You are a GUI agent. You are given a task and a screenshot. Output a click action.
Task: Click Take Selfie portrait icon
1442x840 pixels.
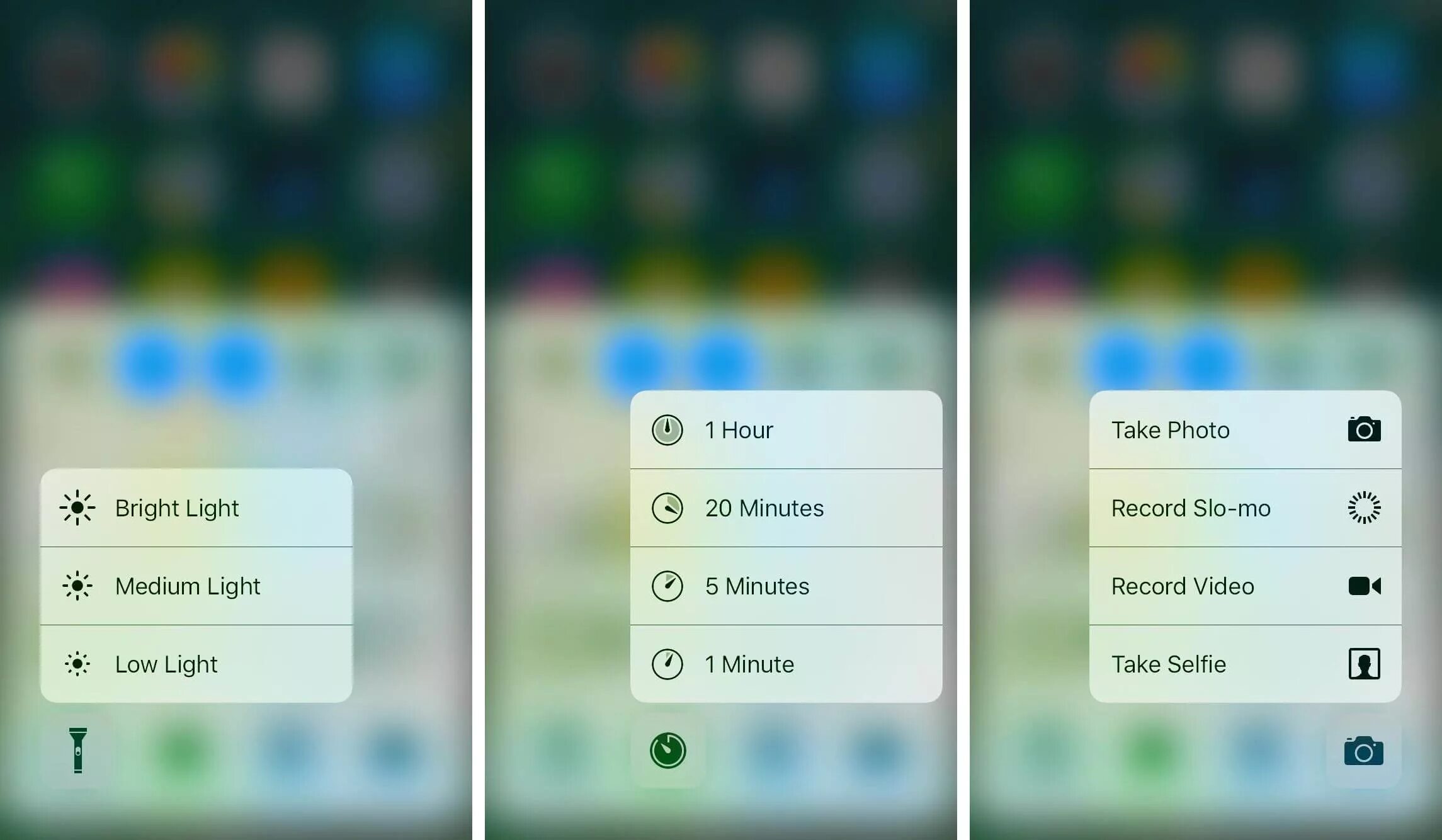point(1361,663)
